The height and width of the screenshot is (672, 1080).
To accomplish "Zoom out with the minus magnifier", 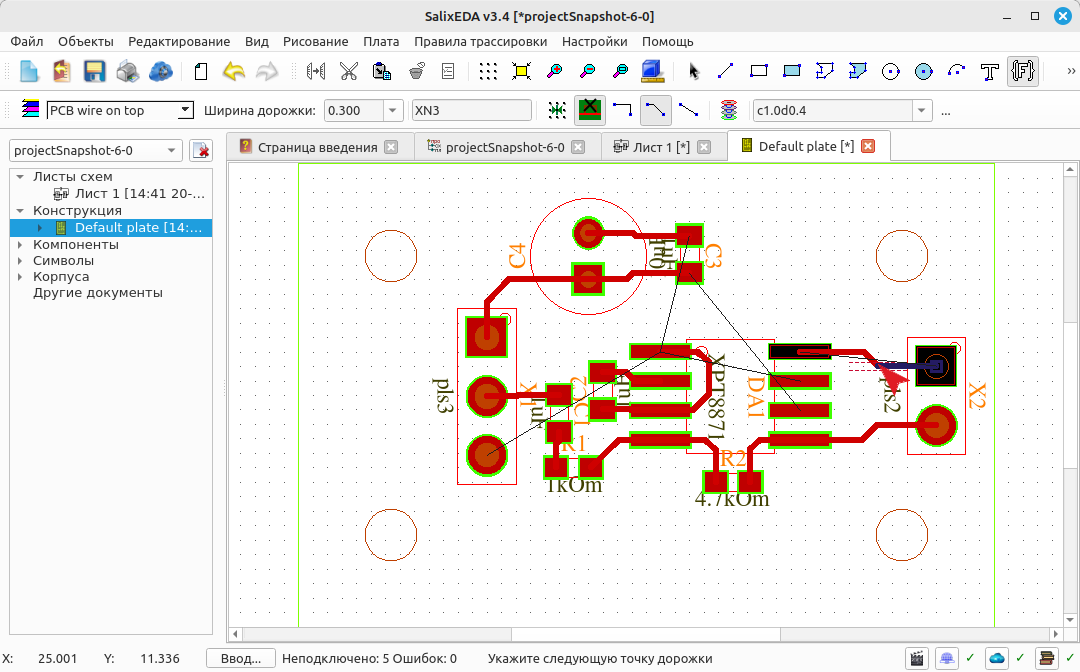I will pos(588,71).
